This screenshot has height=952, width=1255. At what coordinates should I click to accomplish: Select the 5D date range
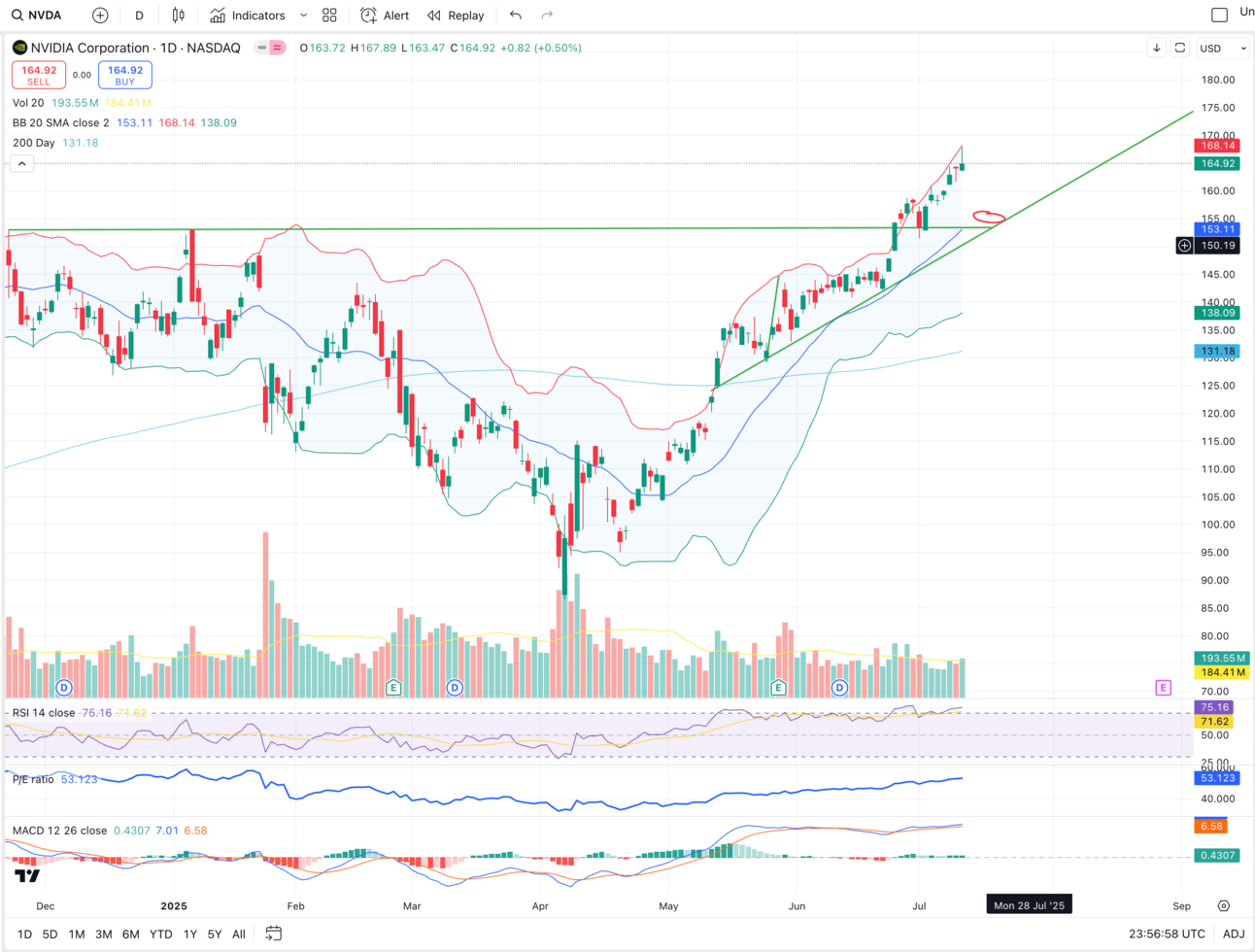[50, 935]
